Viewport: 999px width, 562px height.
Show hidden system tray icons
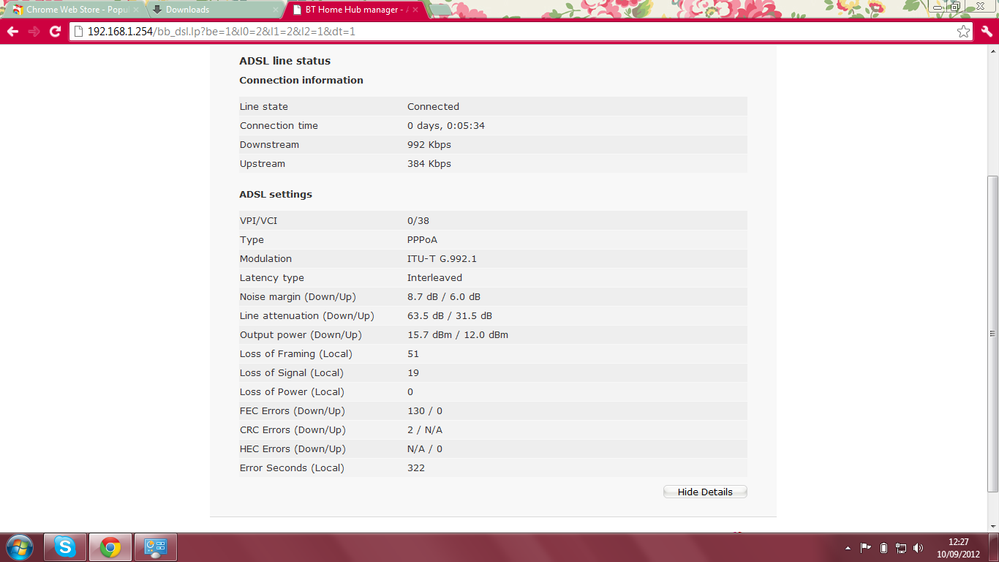pos(847,548)
